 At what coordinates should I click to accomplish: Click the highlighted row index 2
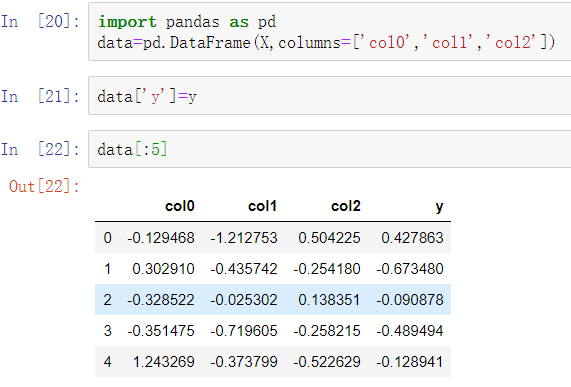107,300
